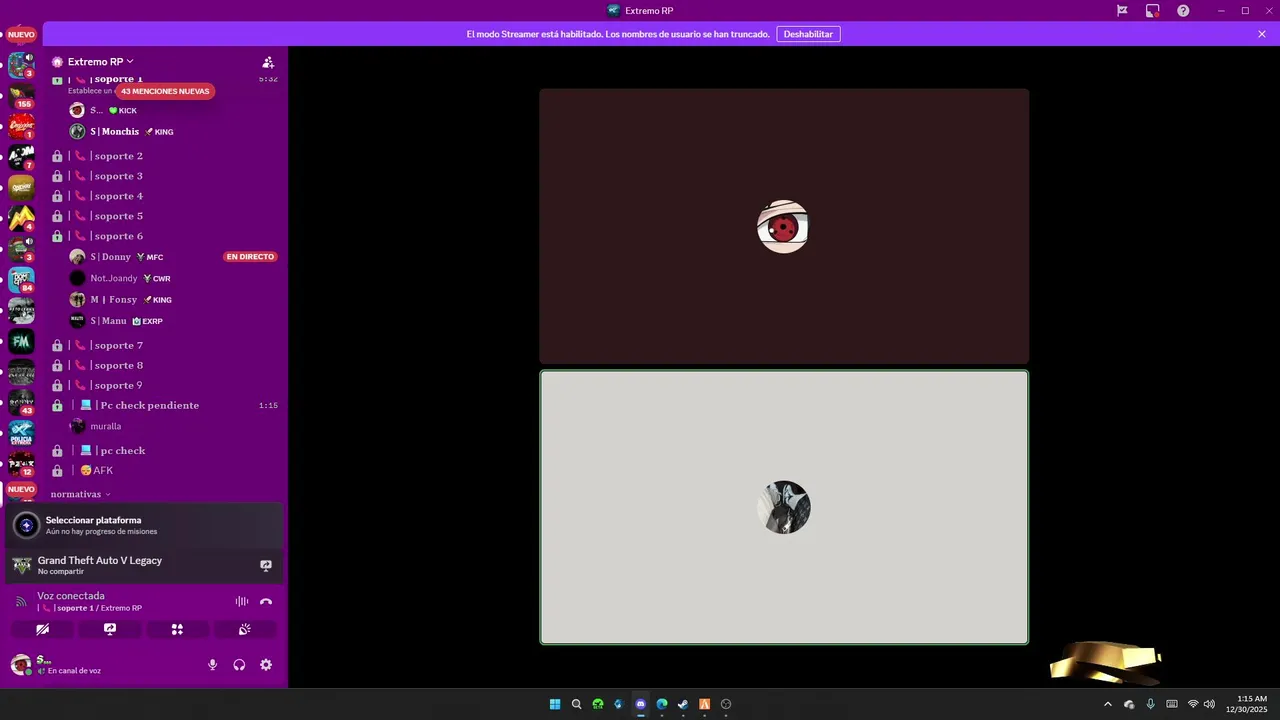Deafen with the headphones icon
The height and width of the screenshot is (720, 1280).
[x=239, y=664]
